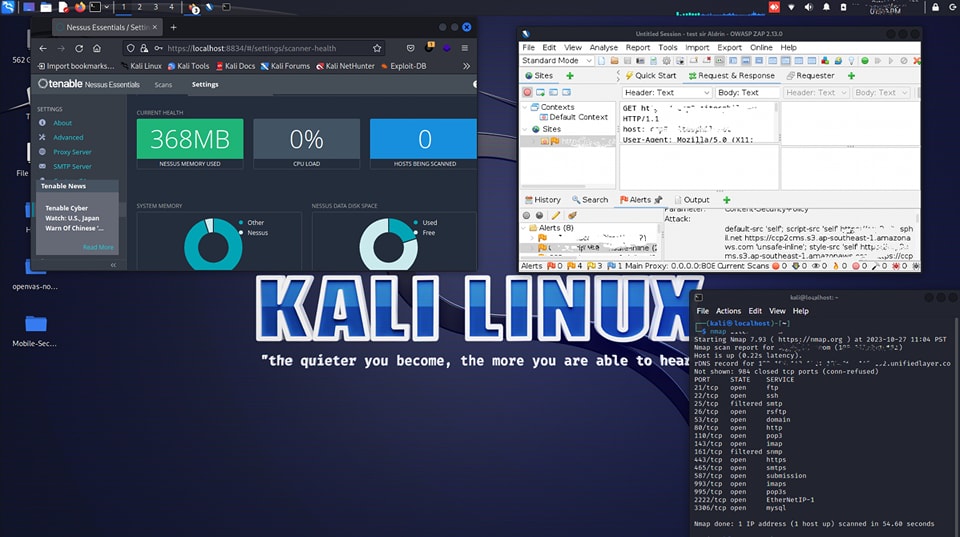This screenshot has height=537, width=960.
Task: Open ZAP Options gear icon
Action: coord(667,61)
